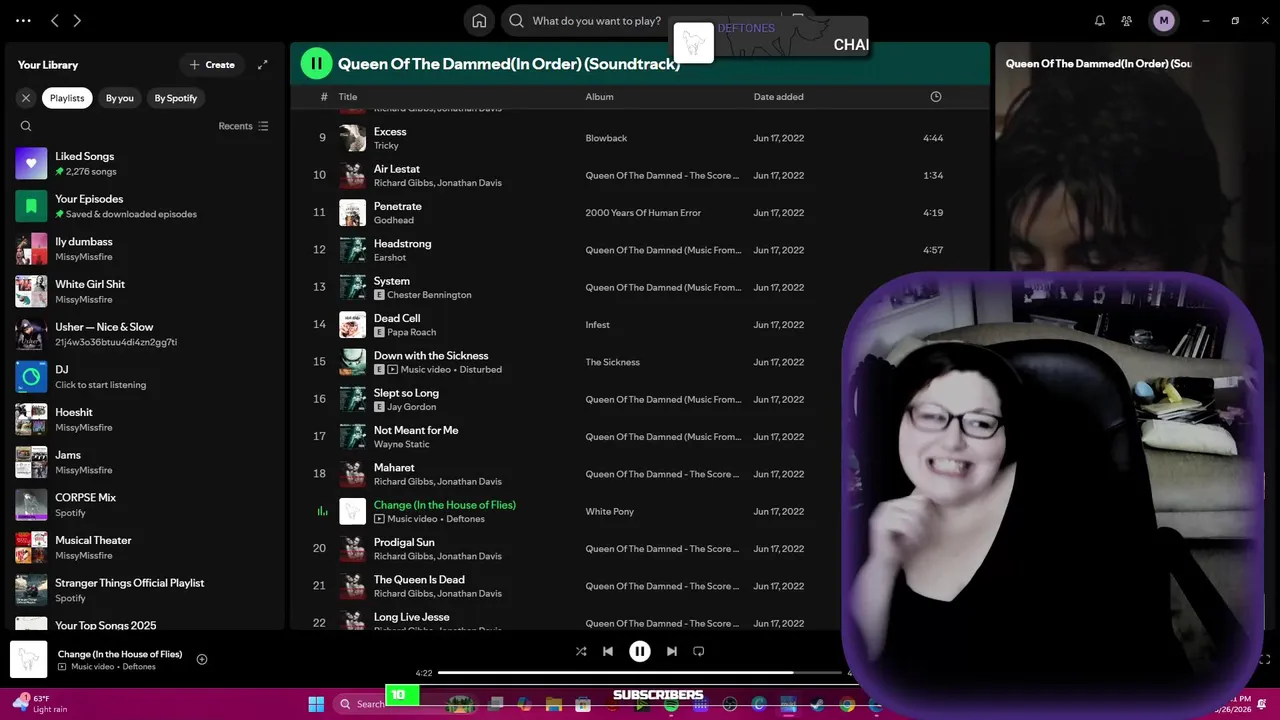The image size is (1280, 720).
Task: Open the Usher — Nice & Slow playlist
Action: point(146,334)
